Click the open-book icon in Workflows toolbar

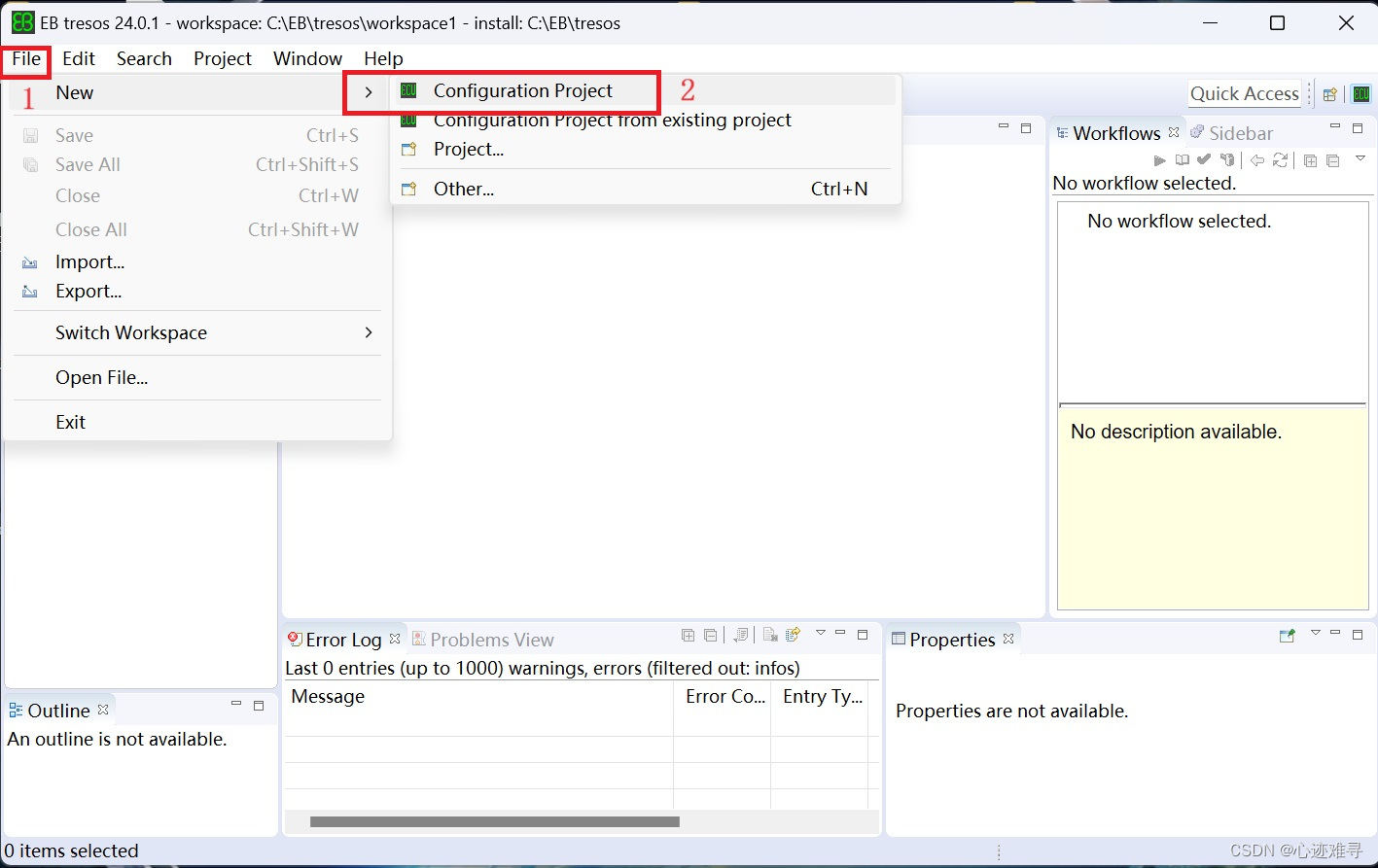1182,160
